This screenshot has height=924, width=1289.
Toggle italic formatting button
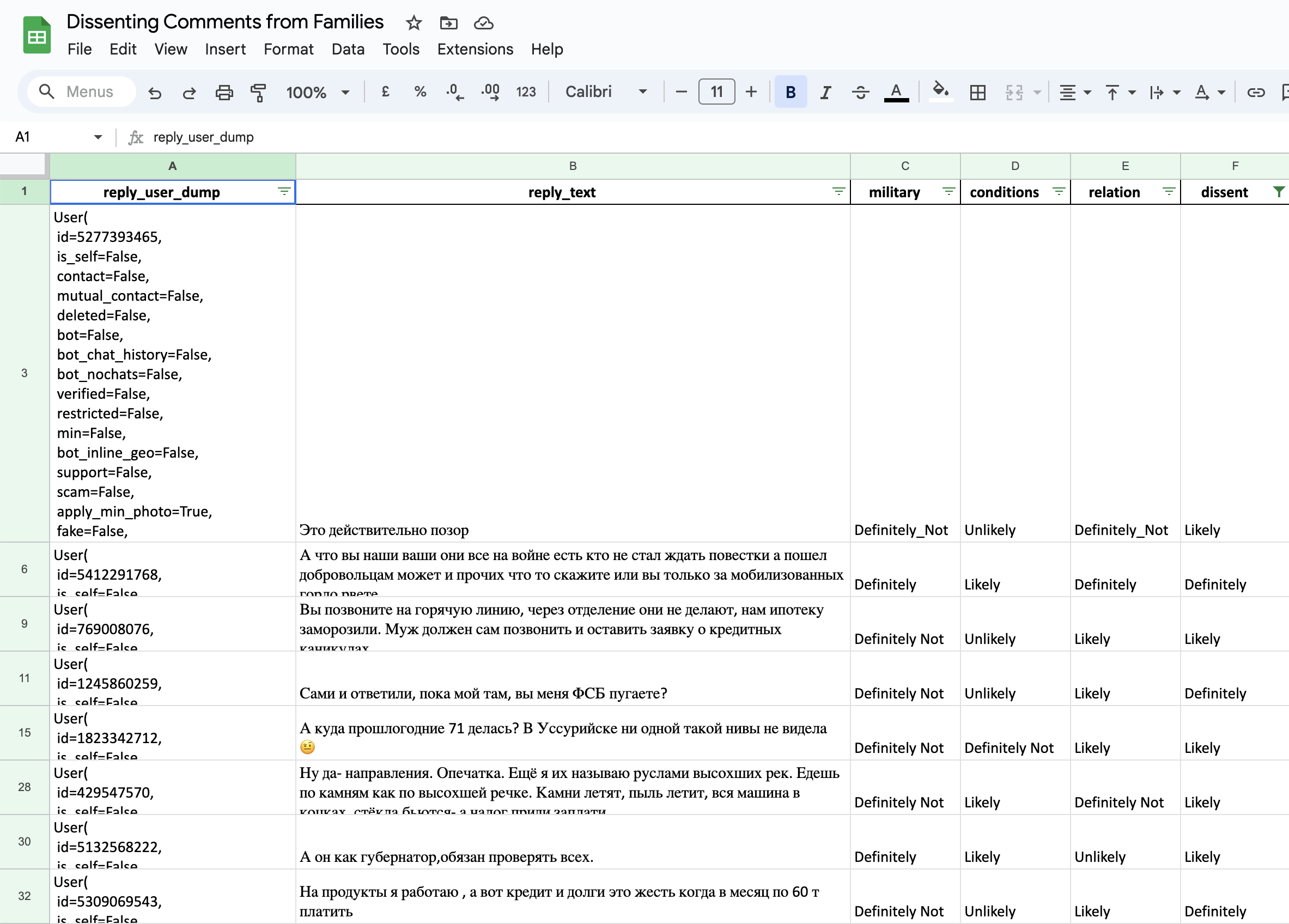click(x=825, y=92)
